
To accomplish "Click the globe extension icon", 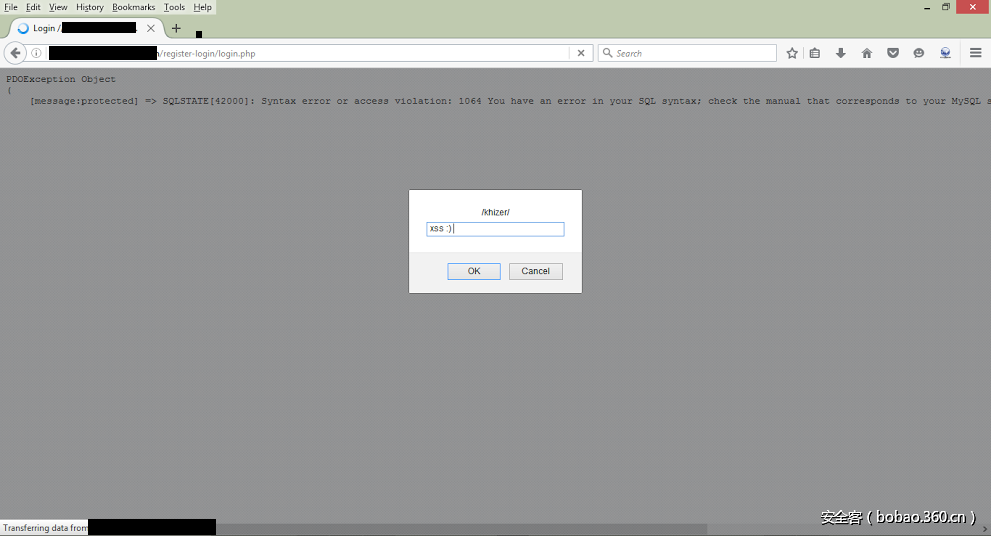I will (945, 53).
